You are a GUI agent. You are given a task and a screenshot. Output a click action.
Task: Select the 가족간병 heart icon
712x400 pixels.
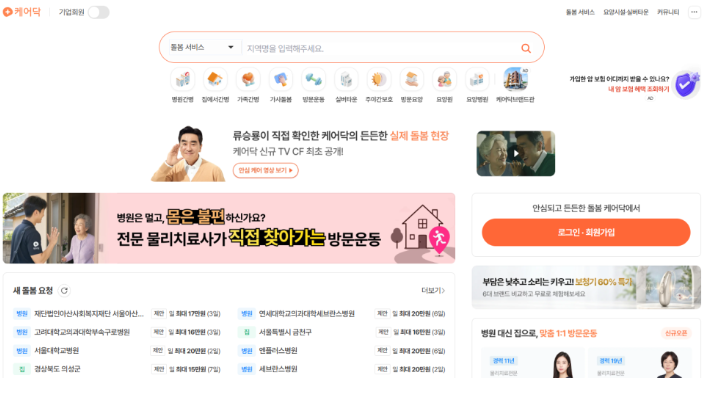point(248,79)
